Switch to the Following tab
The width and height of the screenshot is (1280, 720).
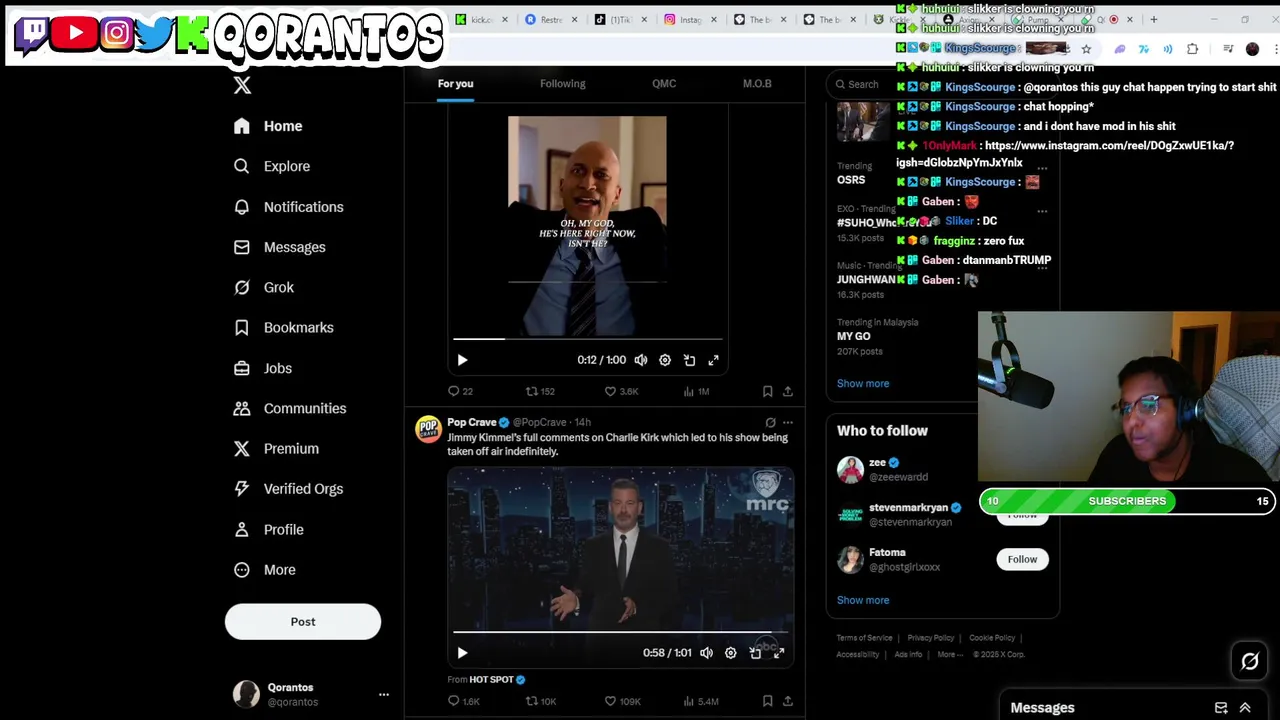point(563,84)
